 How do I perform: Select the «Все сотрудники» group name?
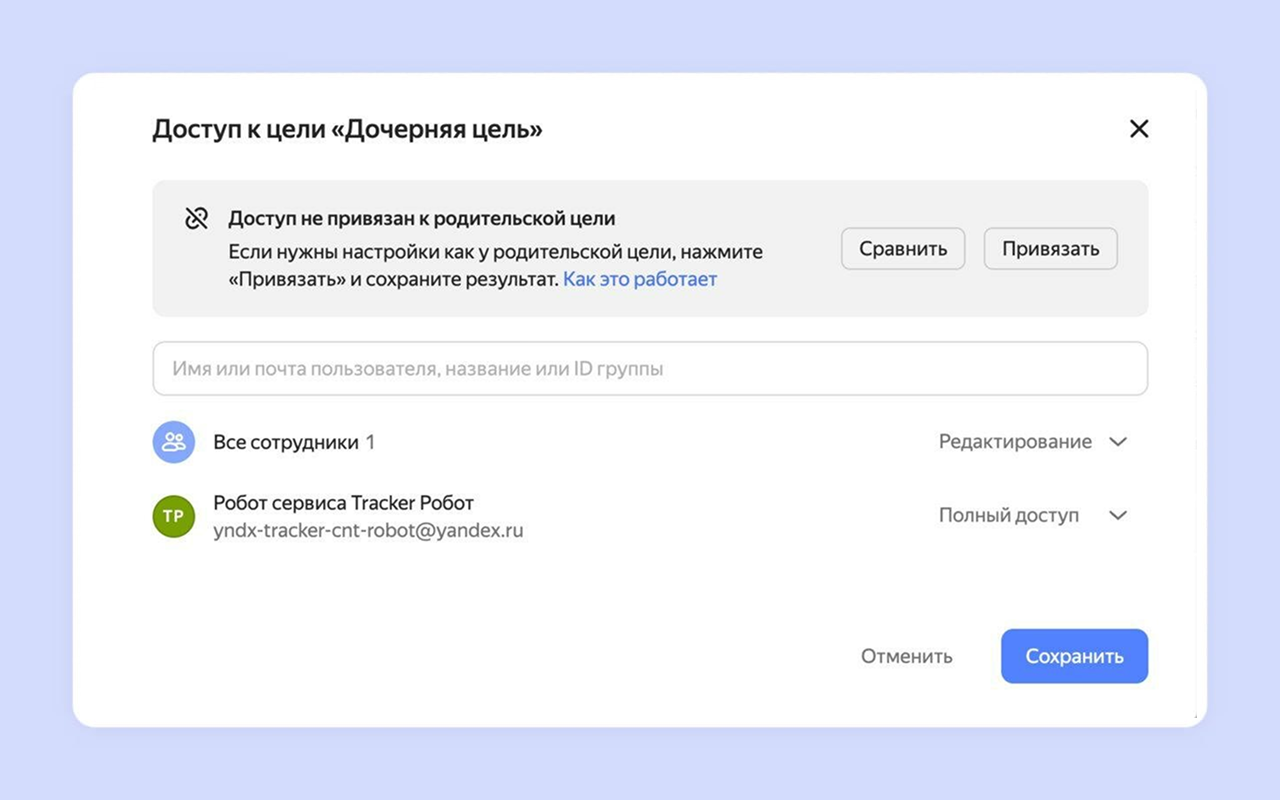tap(285, 442)
